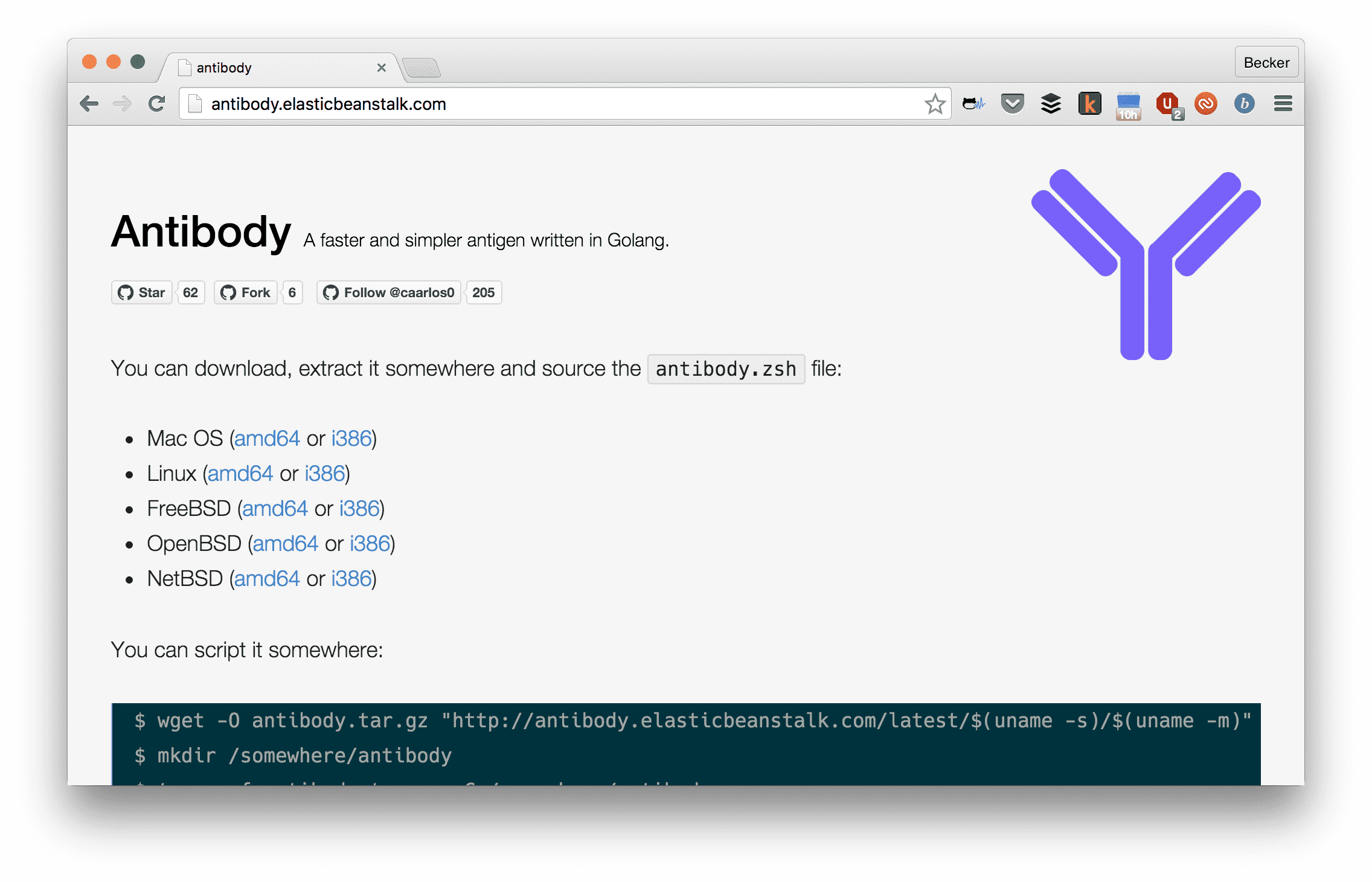Open Chrome hamburger menu
This screenshot has height=882, width=1372.
pos(1283,104)
